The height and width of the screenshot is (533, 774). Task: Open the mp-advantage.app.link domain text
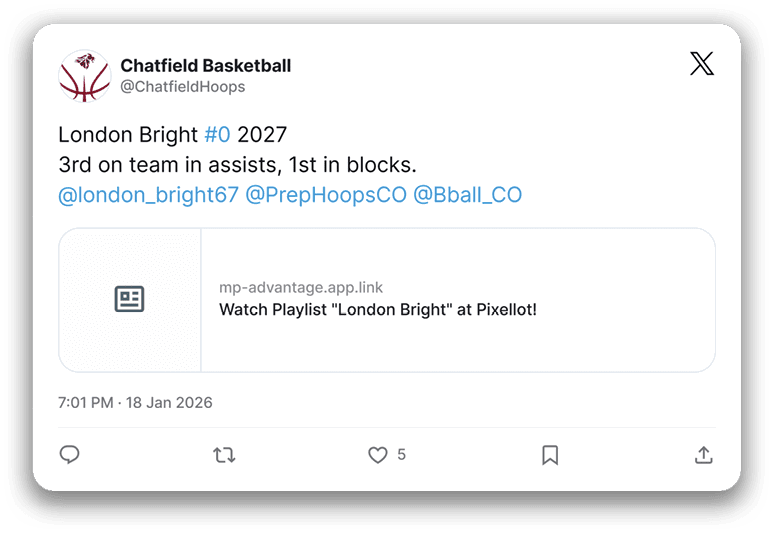tap(301, 288)
